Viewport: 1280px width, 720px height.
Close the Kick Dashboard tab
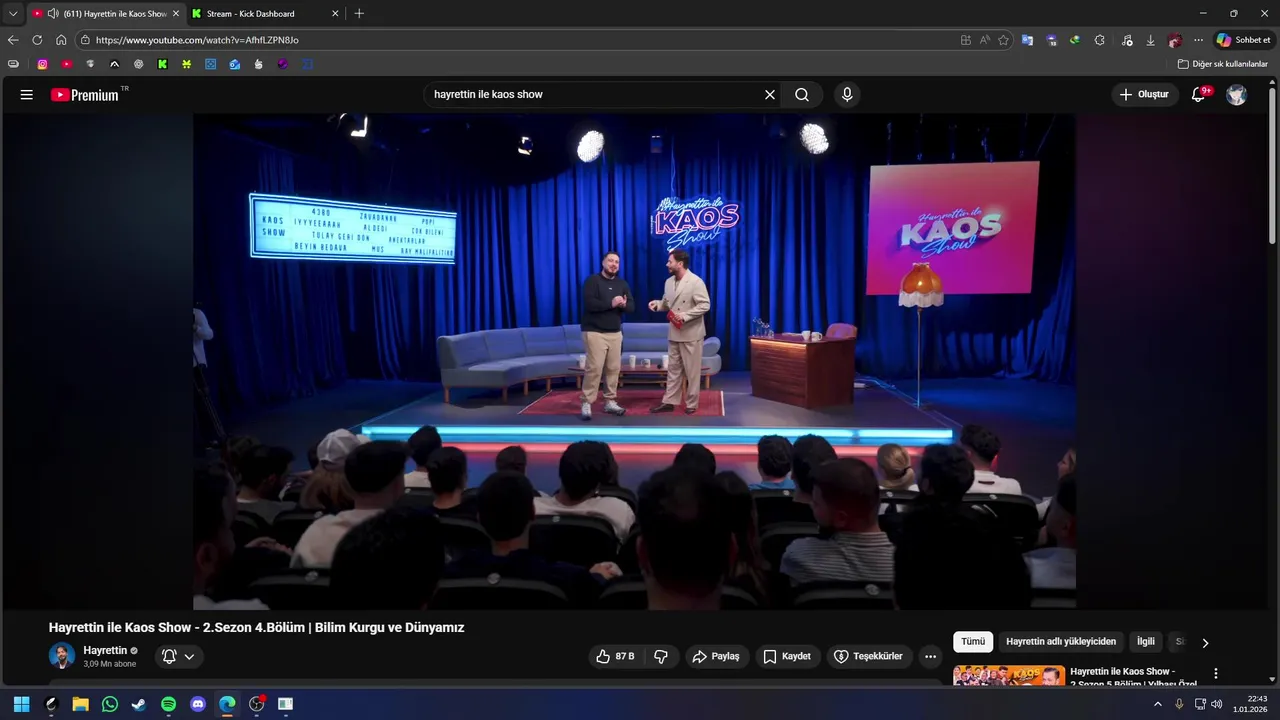click(335, 14)
